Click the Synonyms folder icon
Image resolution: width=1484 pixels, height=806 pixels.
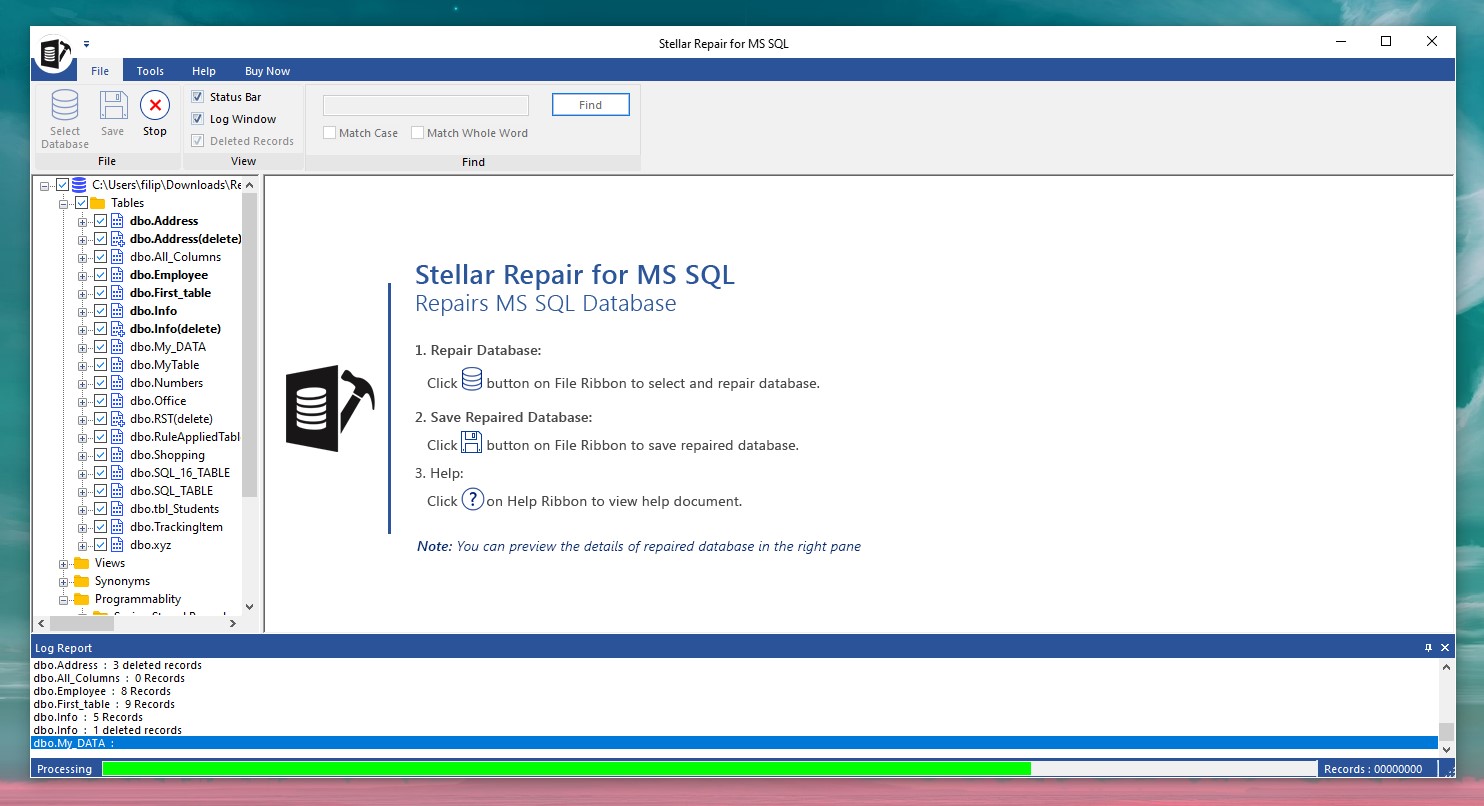(x=81, y=581)
